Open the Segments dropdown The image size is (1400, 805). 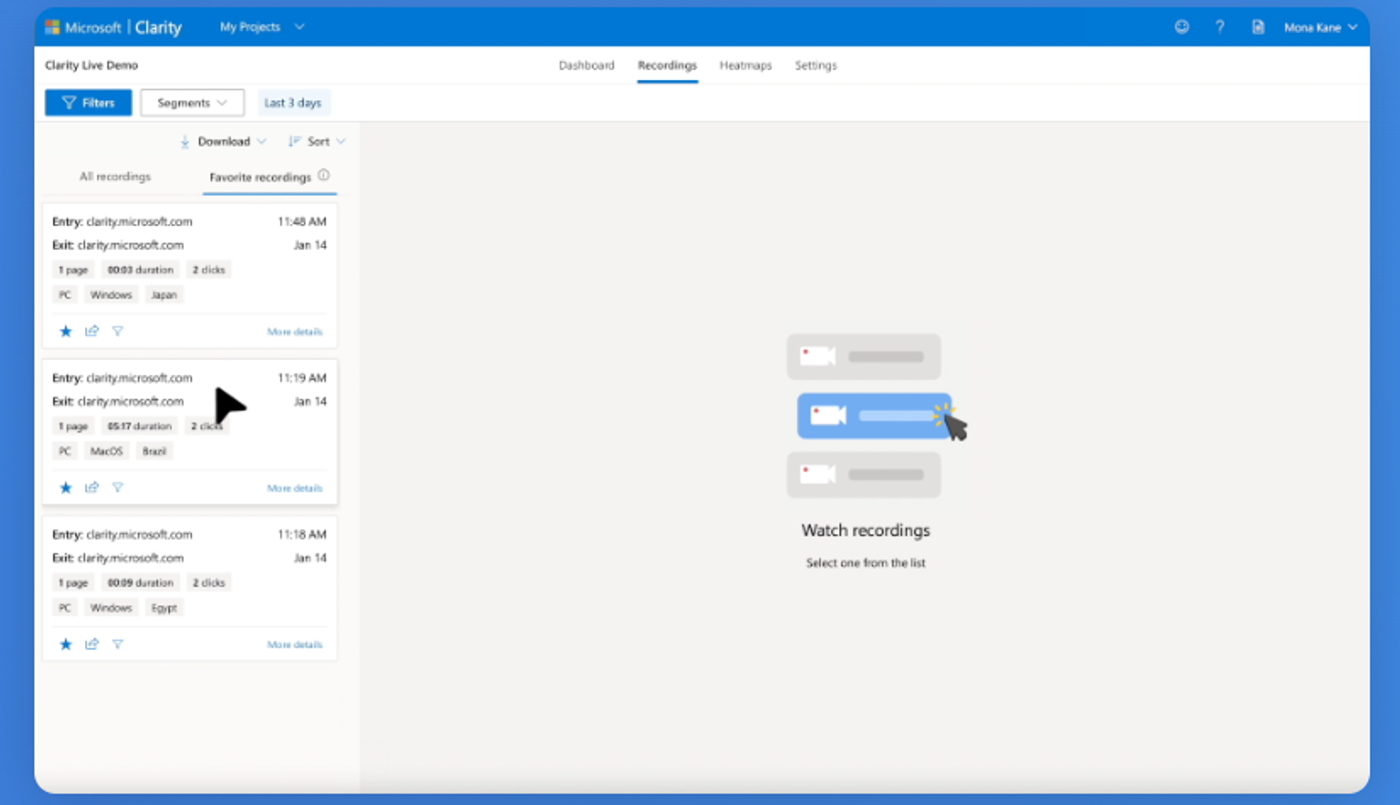[192, 103]
